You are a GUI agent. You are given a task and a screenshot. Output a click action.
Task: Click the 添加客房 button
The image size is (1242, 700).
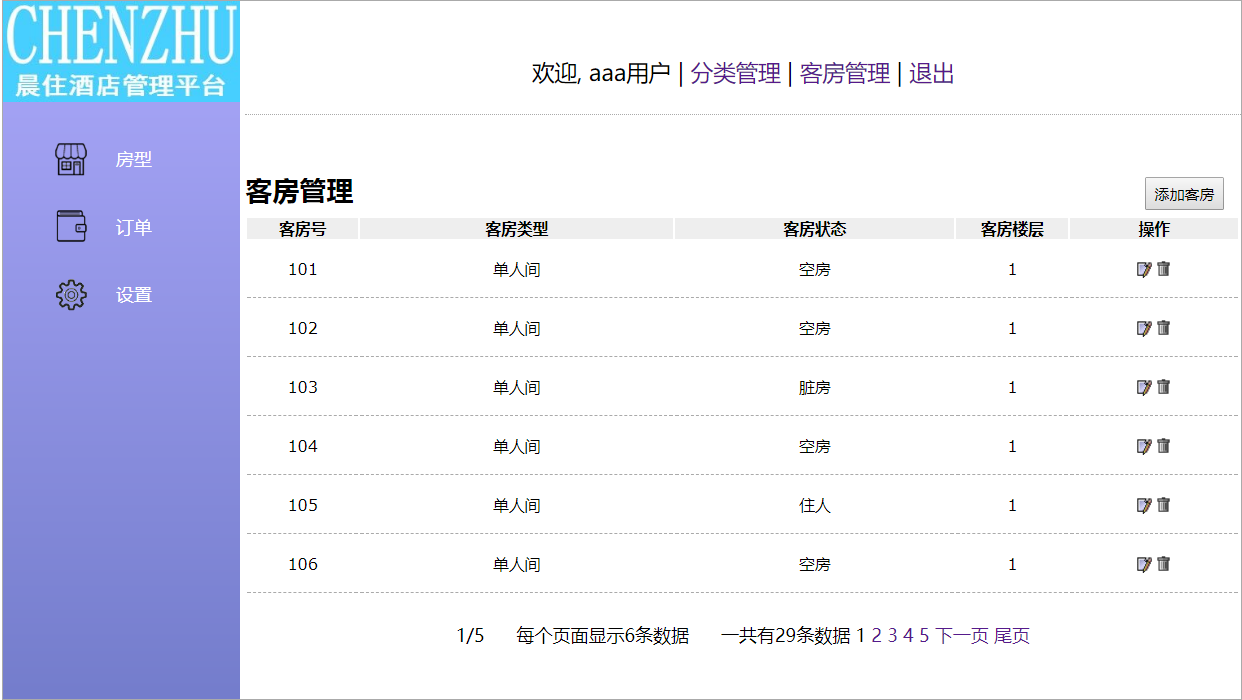pos(1184,194)
